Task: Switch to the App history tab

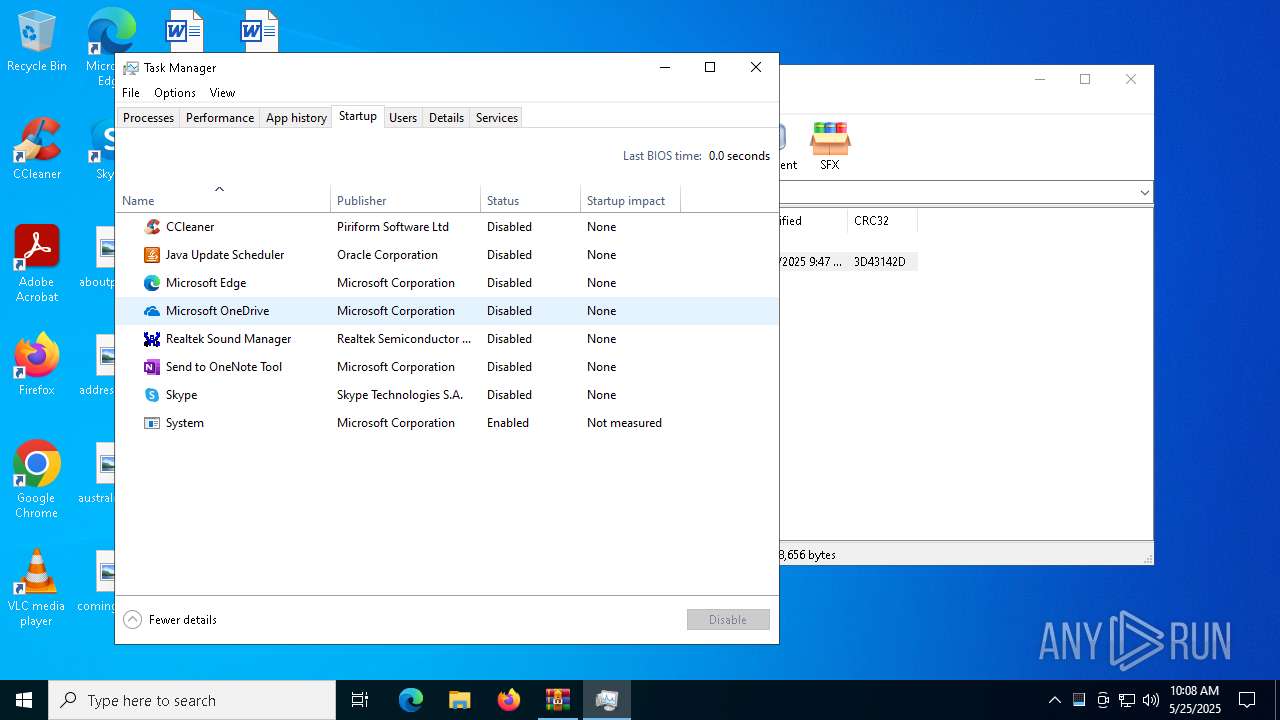Action: coord(296,118)
